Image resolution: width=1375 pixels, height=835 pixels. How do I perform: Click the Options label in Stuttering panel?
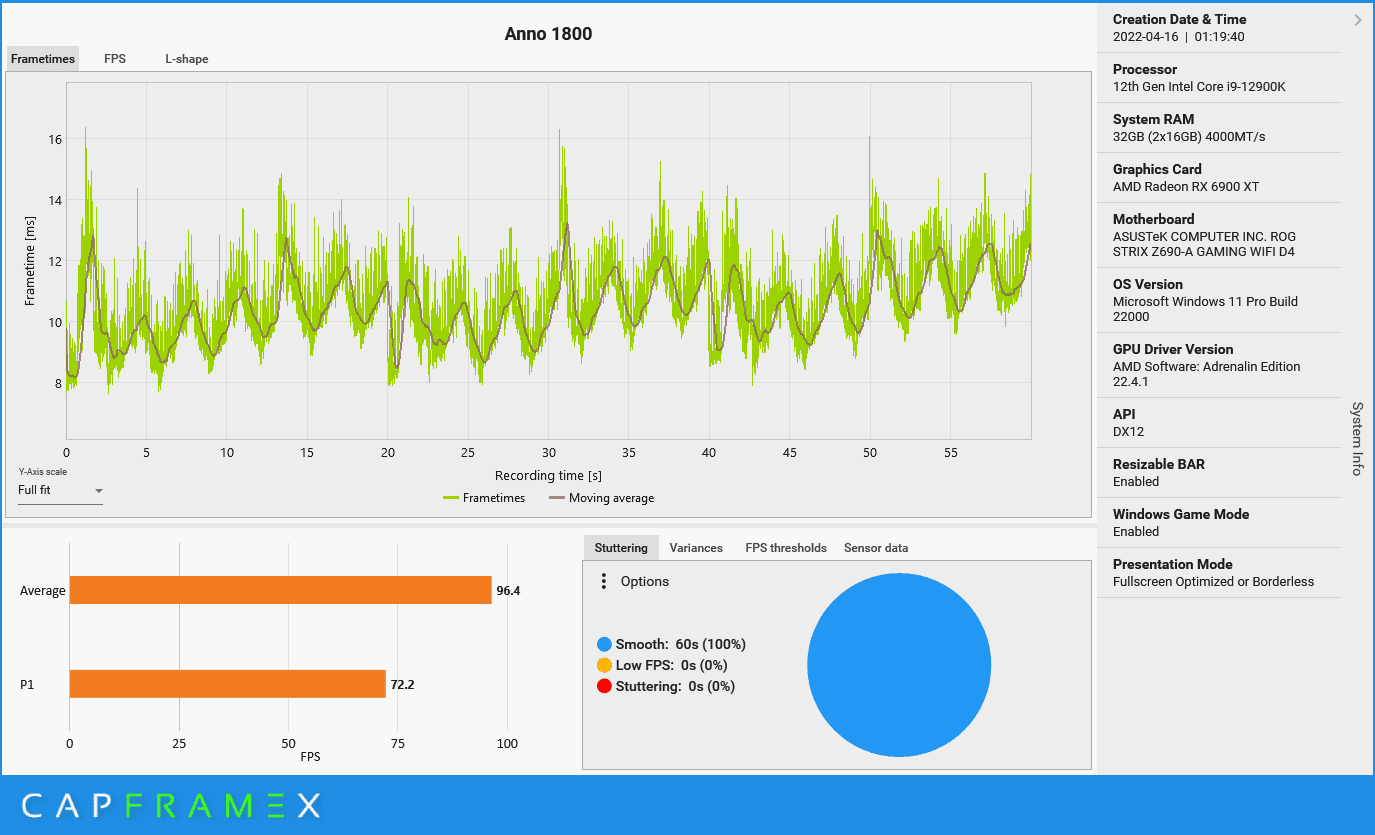pos(645,581)
